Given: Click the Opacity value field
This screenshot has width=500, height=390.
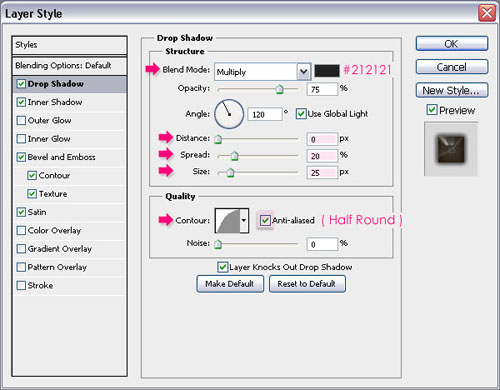Looking at the screenshot, I should [x=322, y=89].
